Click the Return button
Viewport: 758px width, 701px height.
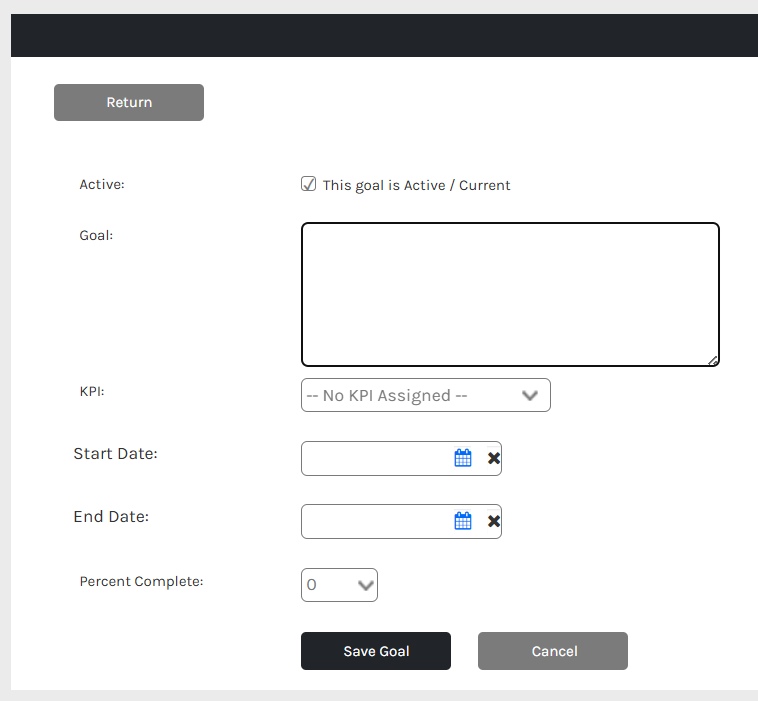[x=129, y=102]
